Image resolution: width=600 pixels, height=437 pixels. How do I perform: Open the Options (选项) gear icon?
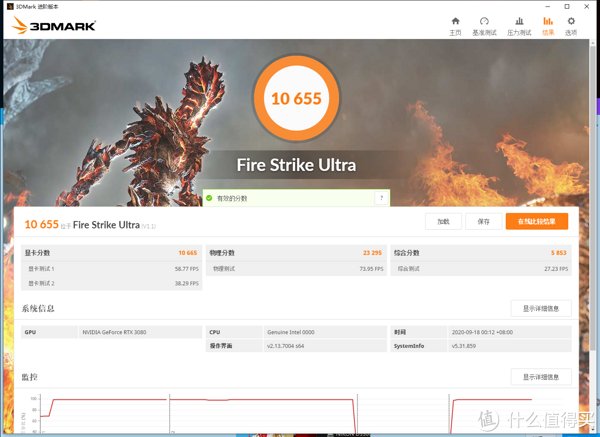tap(571, 26)
